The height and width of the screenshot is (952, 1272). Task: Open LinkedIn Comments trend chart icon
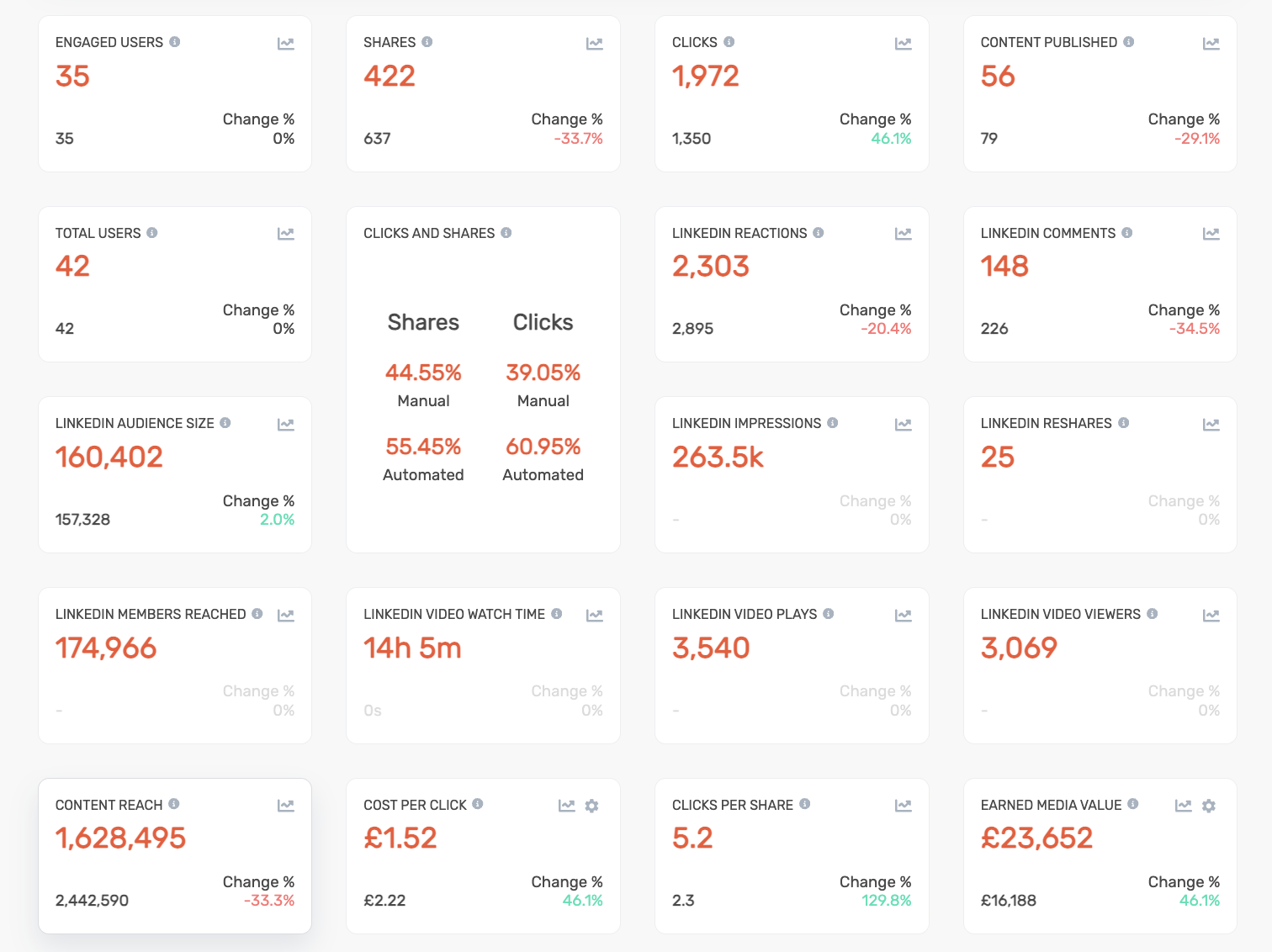pyautogui.click(x=1211, y=234)
